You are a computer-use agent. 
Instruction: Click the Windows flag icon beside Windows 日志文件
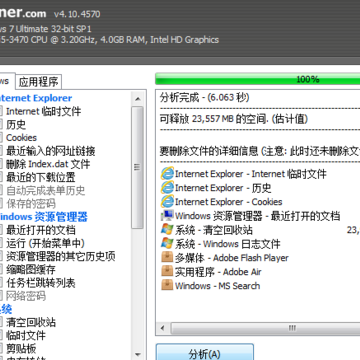click(x=167, y=244)
